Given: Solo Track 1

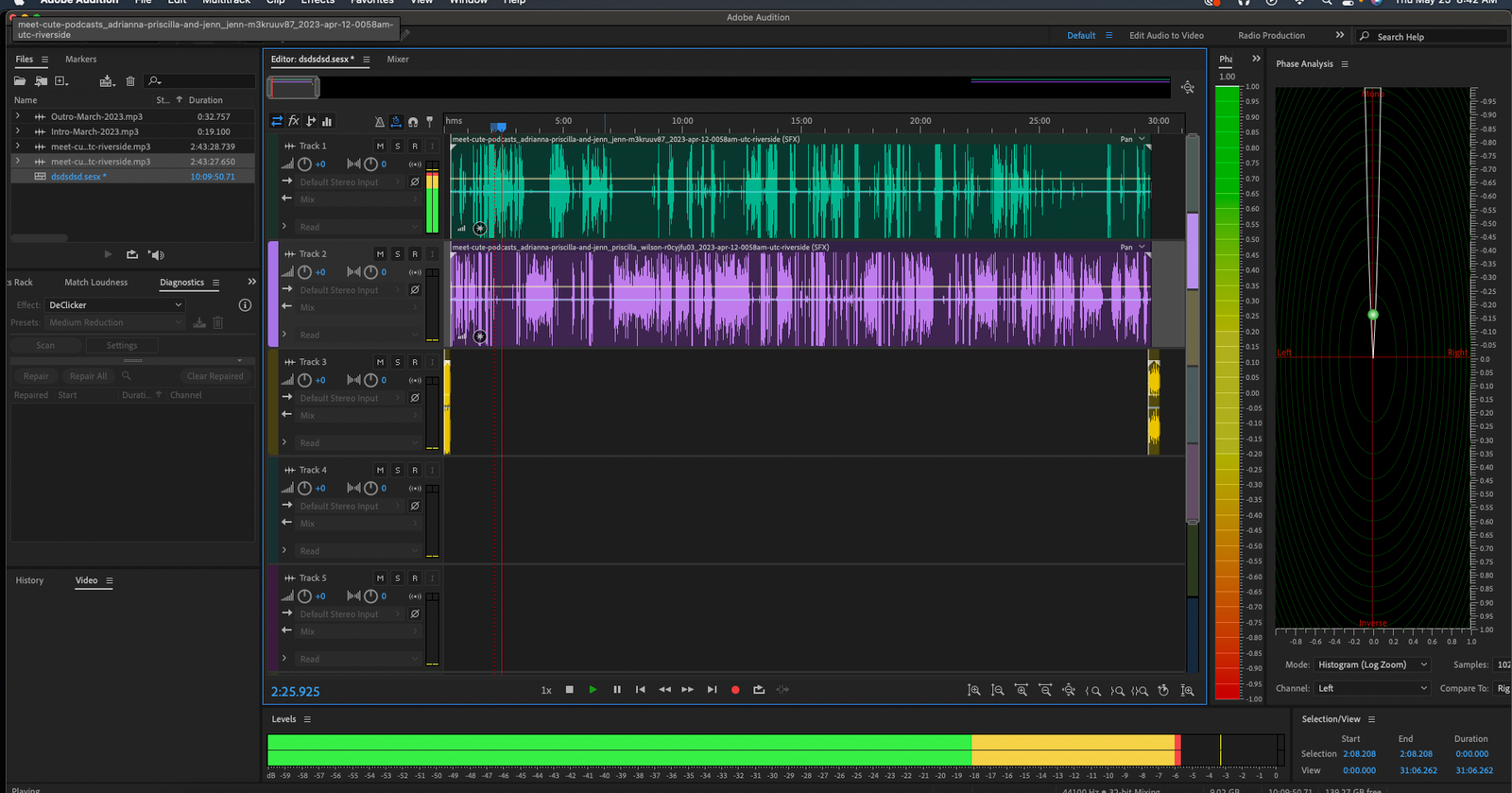Looking at the screenshot, I should (x=397, y=147).
